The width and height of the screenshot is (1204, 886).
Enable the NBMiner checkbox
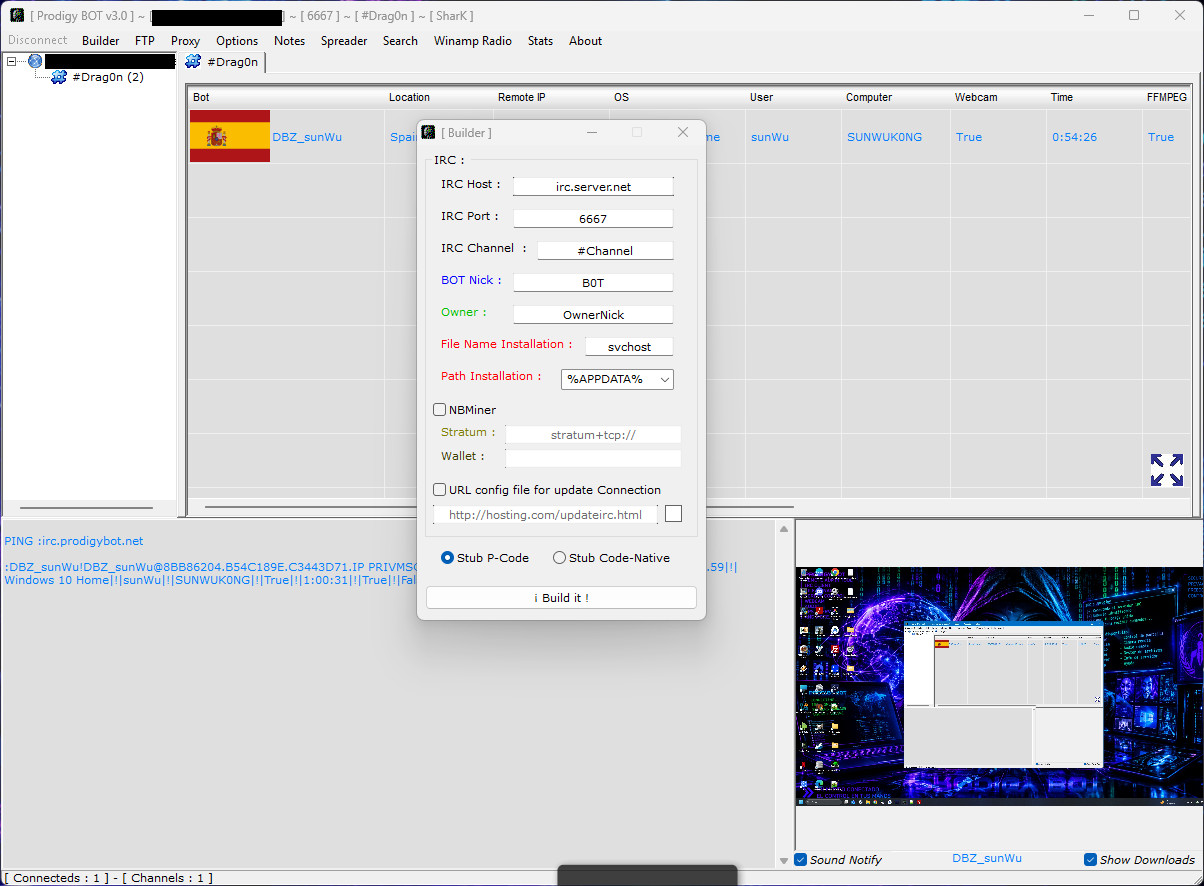point(439,409)
